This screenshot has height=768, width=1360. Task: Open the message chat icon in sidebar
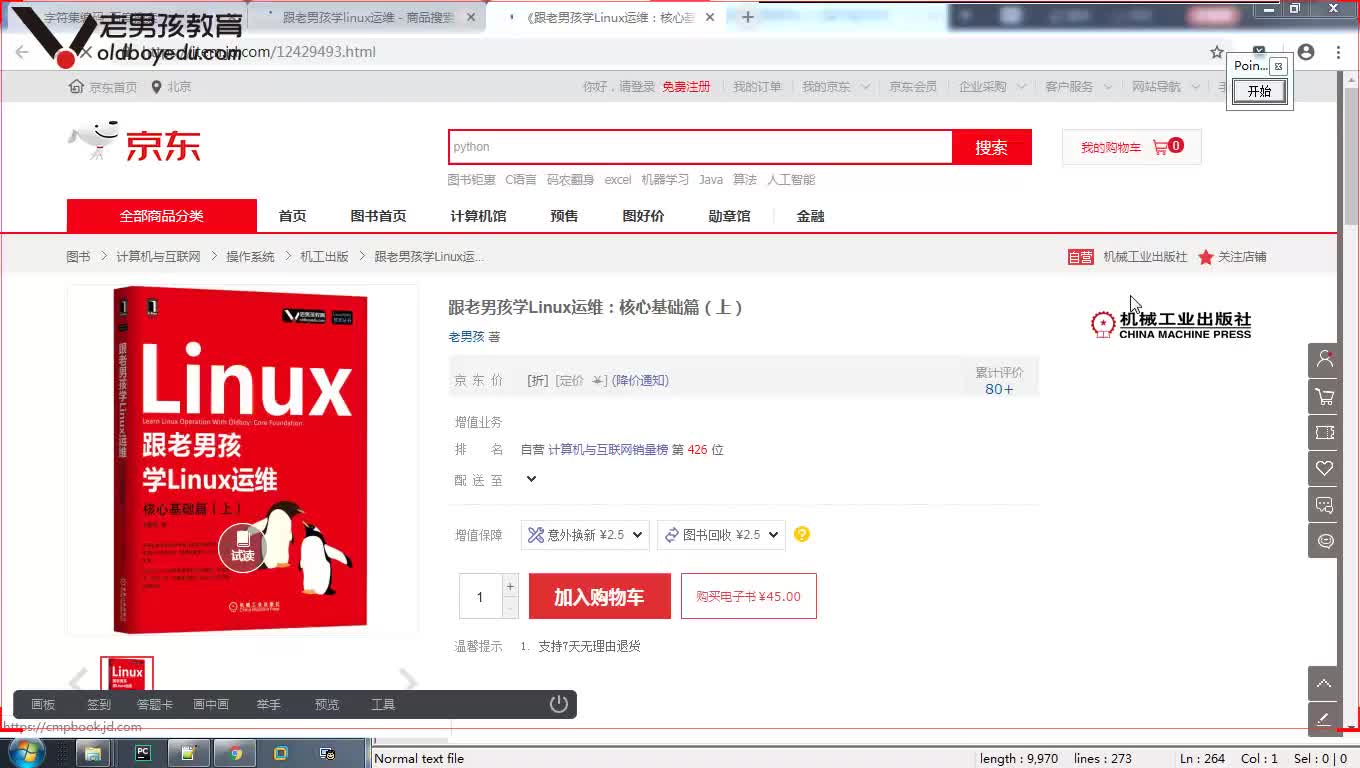coord(1324,505)
